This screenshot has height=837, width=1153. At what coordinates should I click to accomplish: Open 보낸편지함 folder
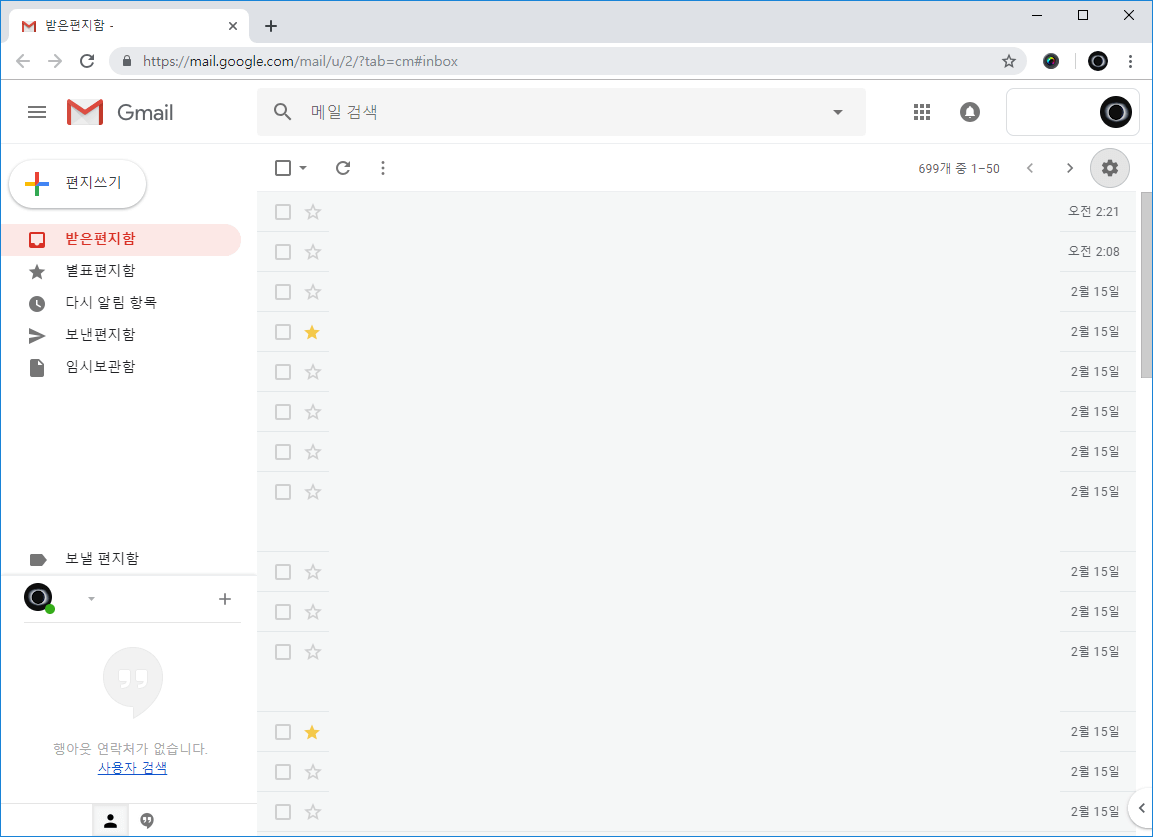tap(100, 335)
